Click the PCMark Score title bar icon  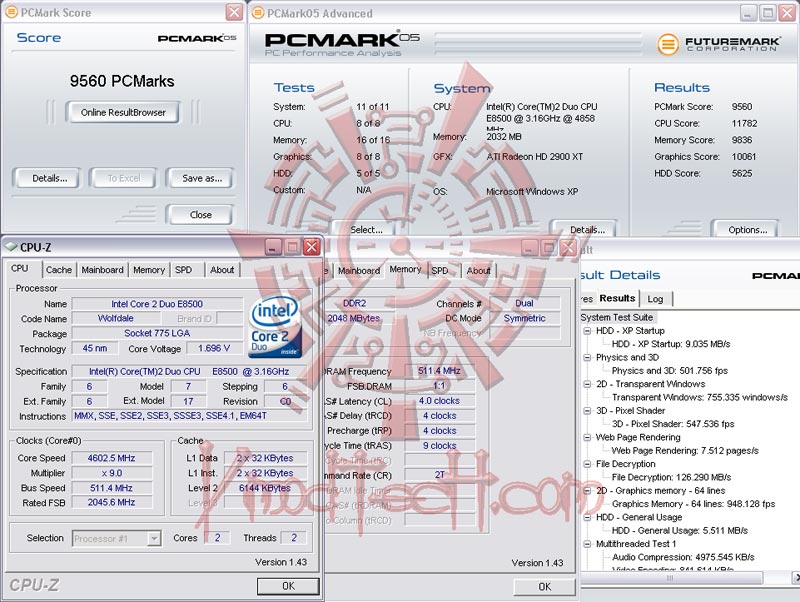click(11, 12)
